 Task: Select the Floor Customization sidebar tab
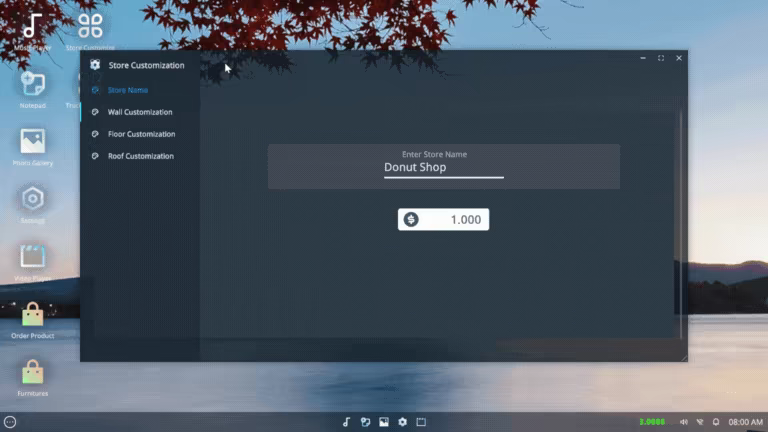tap(140, 134)
